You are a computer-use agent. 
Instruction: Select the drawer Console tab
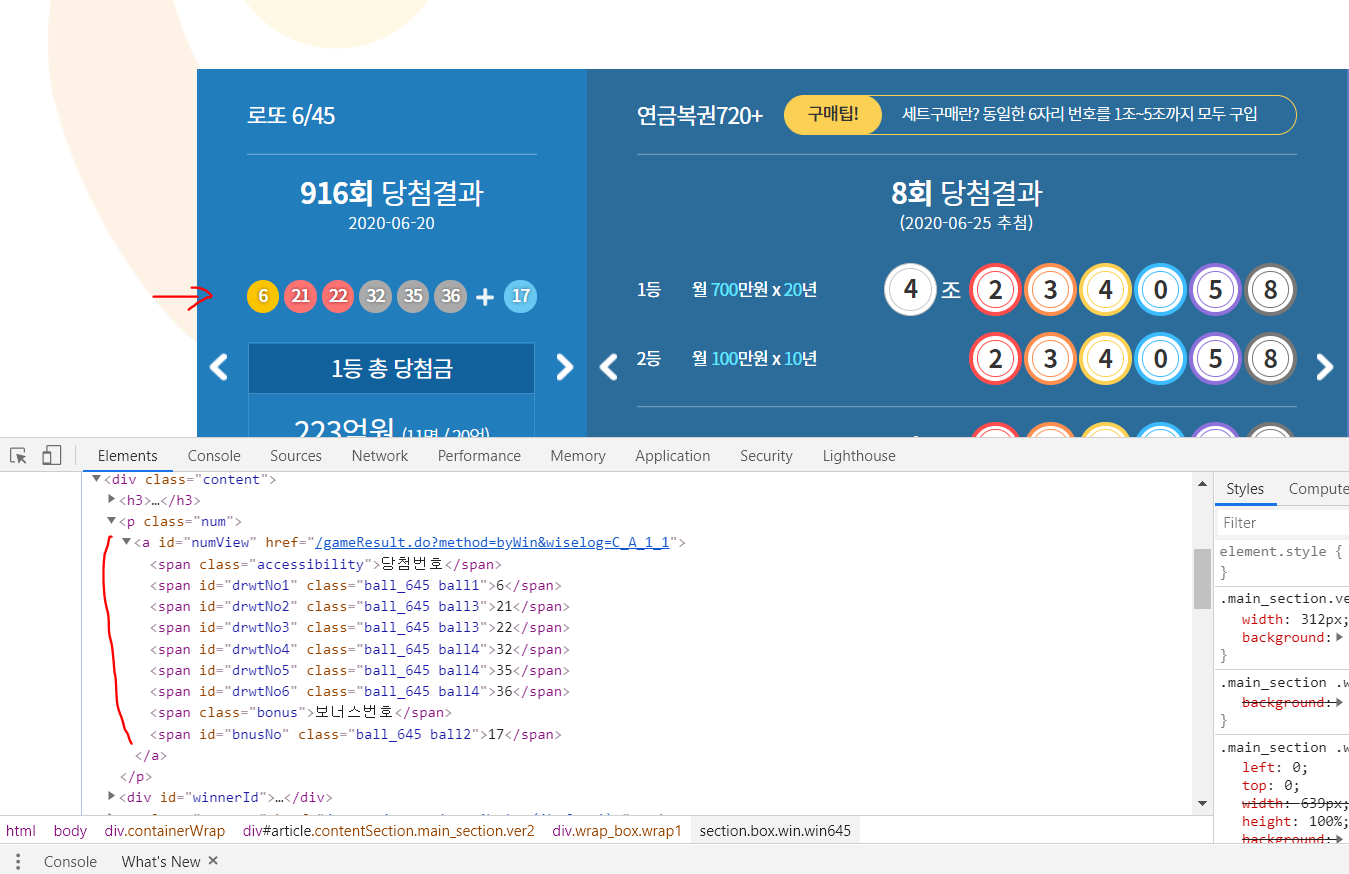[70, 861]
